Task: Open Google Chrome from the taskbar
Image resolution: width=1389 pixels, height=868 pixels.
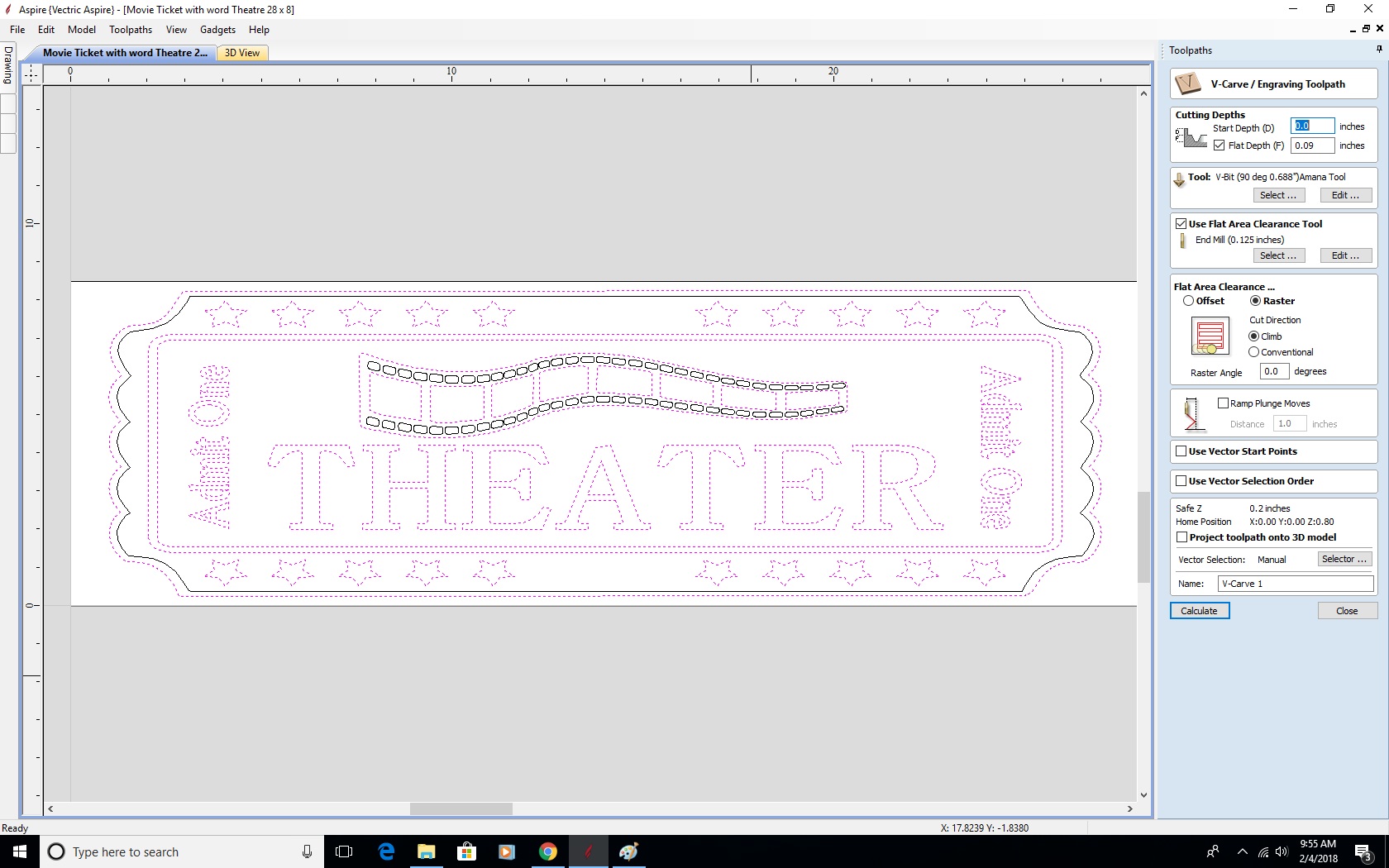Action: [547, 851]
